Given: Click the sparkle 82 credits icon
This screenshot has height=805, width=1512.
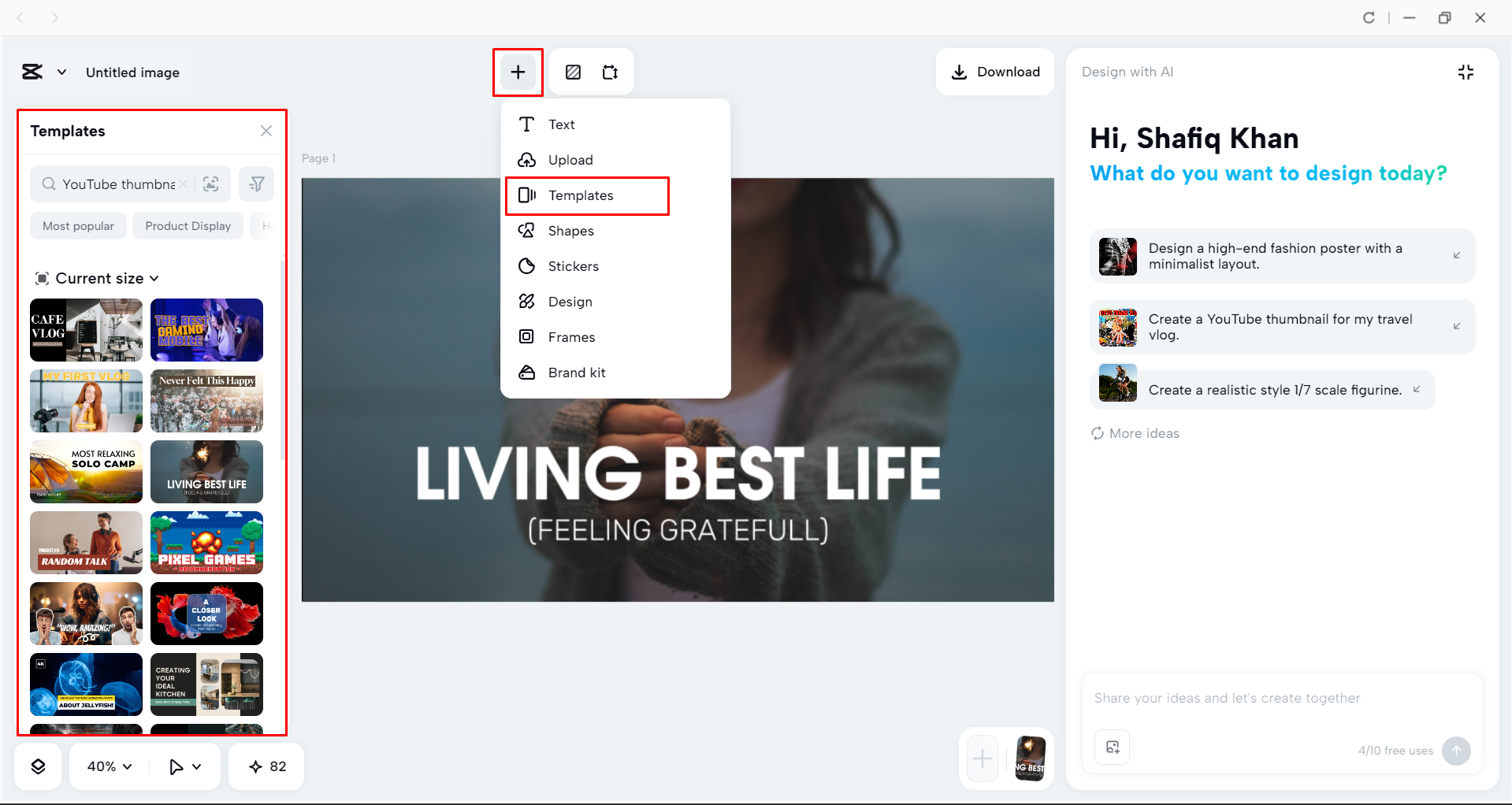Looking at the screenshot, I should [x=266, y=766].
